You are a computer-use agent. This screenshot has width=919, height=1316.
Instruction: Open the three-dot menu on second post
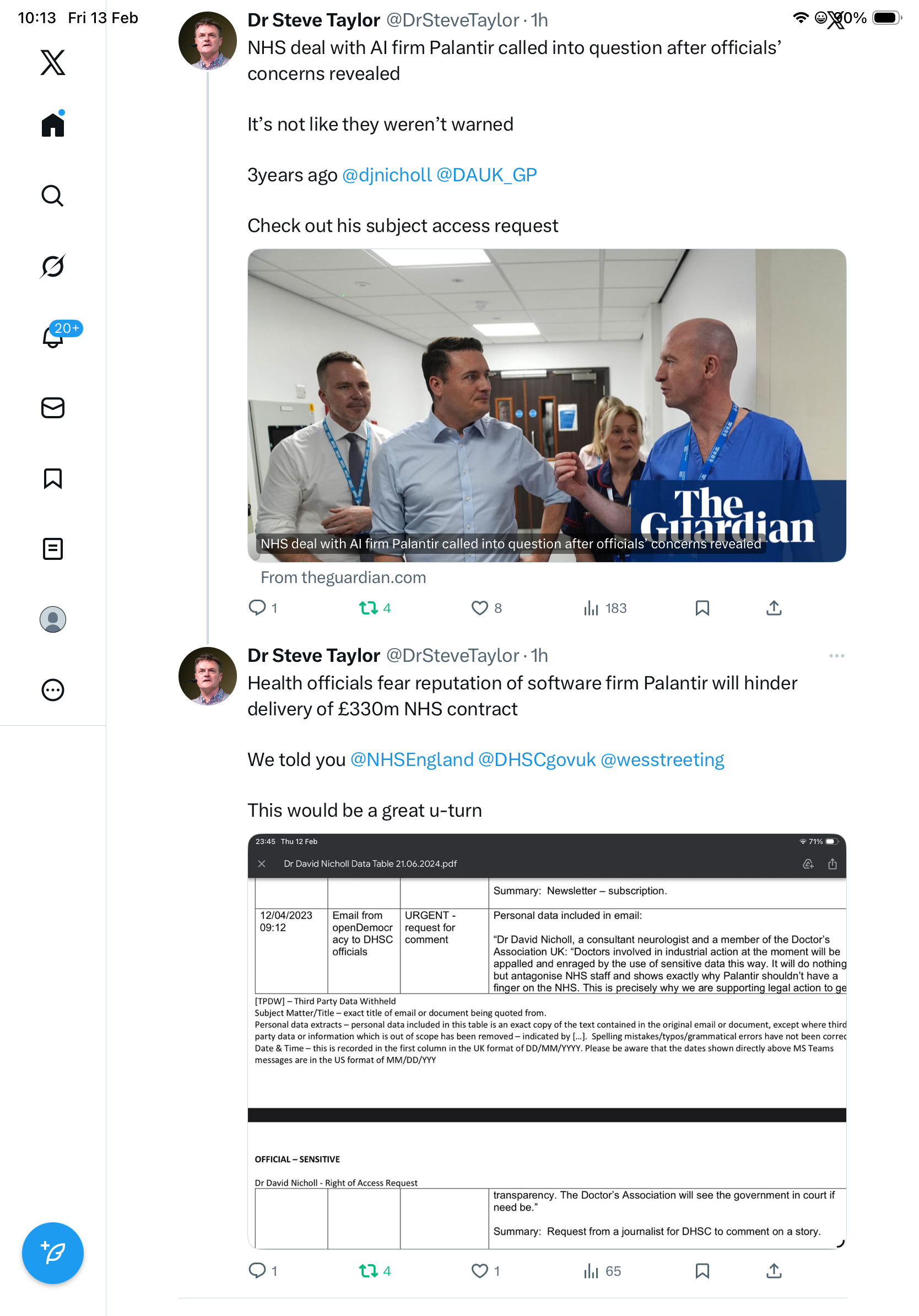[x=836, y=655]
